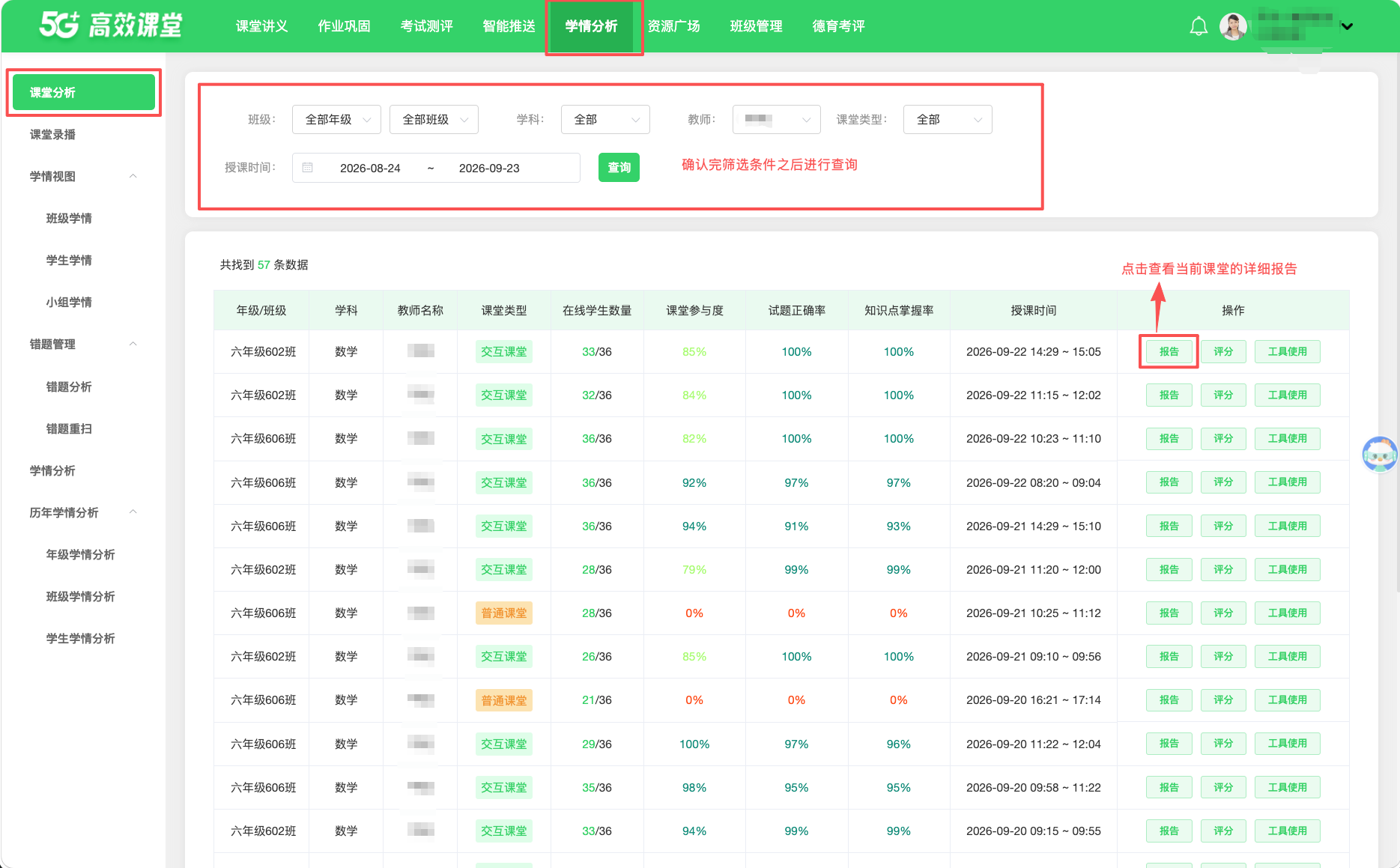Expand the user account dropdown arrow
The height and width of the screenshot is (868, 1400).
pyautogui.click(x=1347, y=26)
